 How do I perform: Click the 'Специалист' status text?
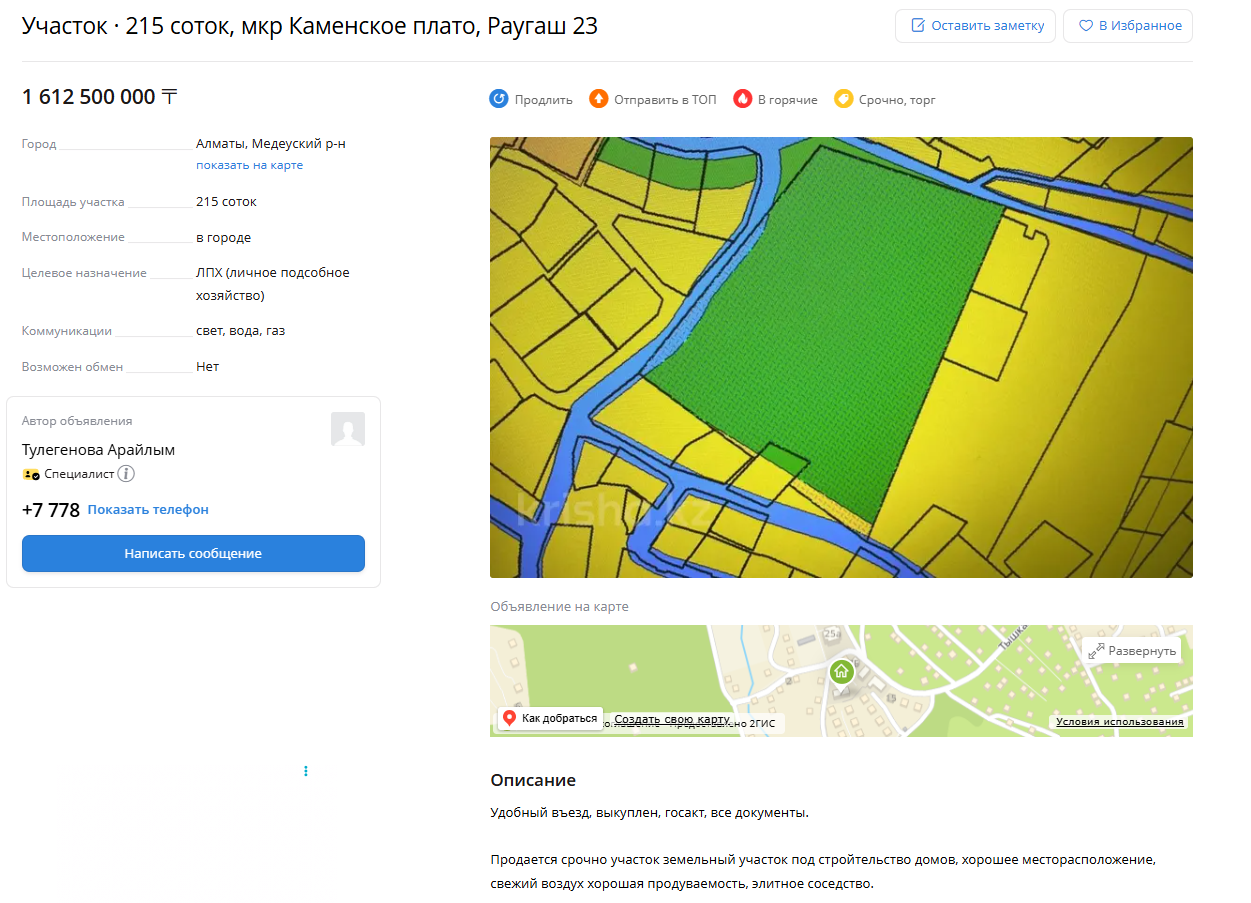(79, 474)
